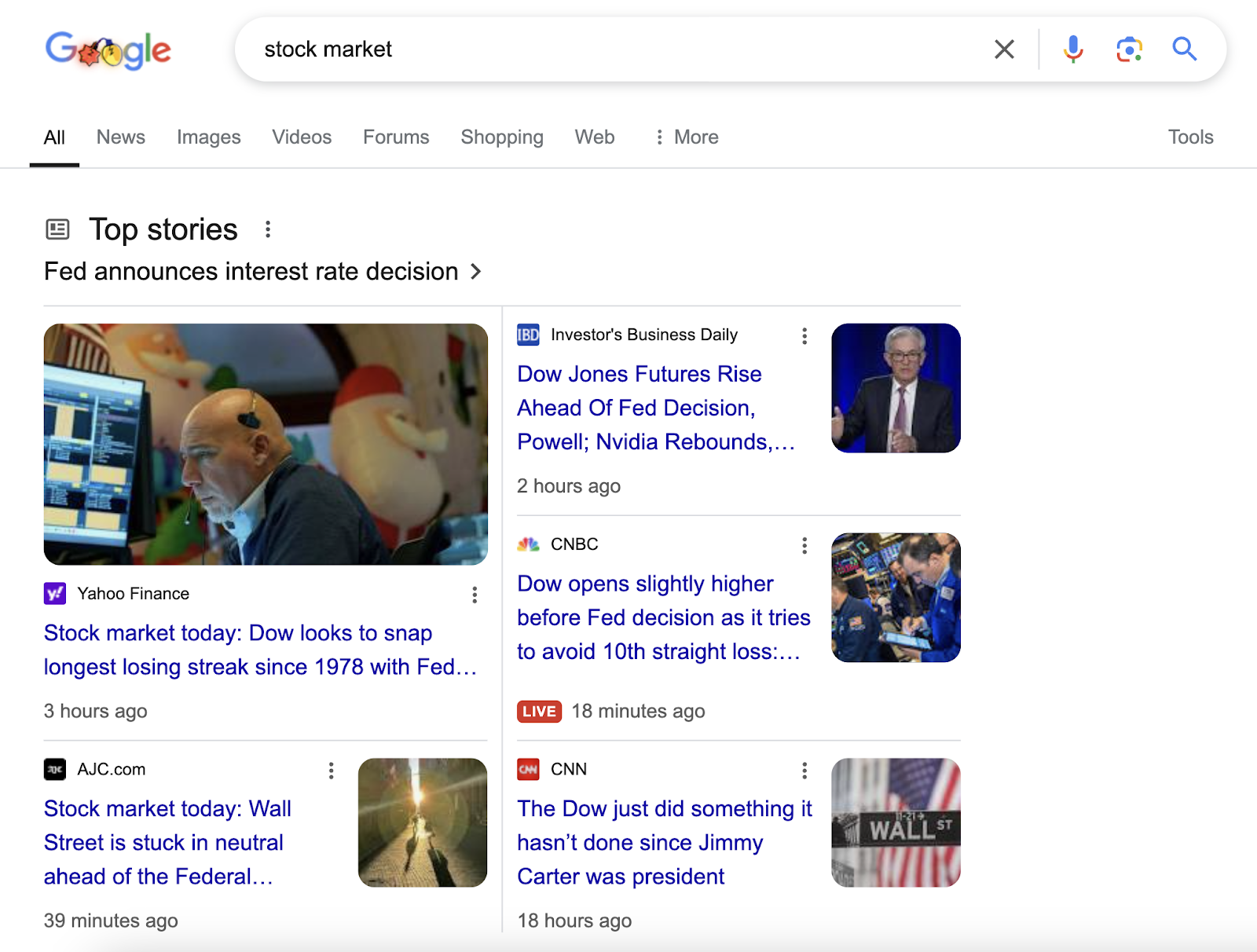Click the '18 hours ago' timestamp

[574, 921]
